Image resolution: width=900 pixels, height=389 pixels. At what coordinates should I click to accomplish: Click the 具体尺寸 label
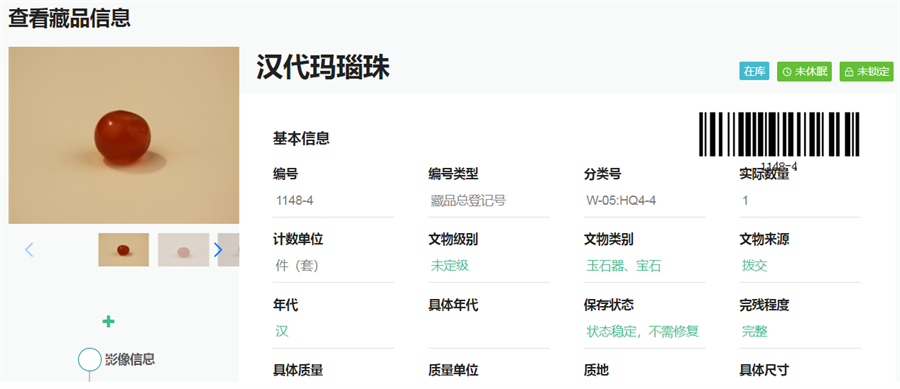[x=764, y=371]
